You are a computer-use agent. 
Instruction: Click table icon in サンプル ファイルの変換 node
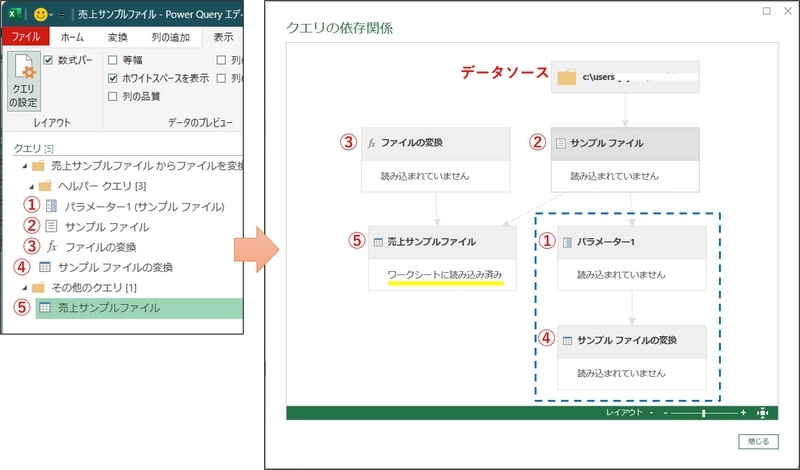coord(567,340)
